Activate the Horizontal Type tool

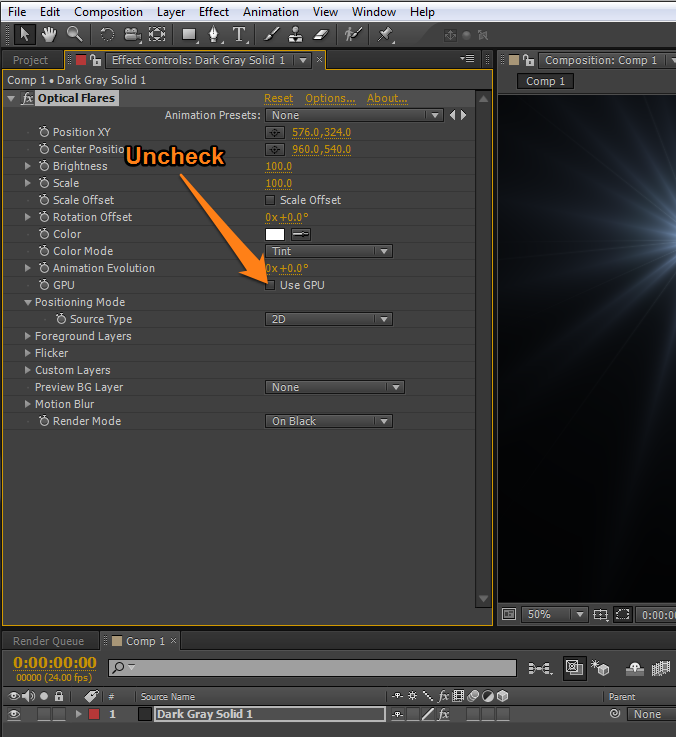(x=240, y=34)
